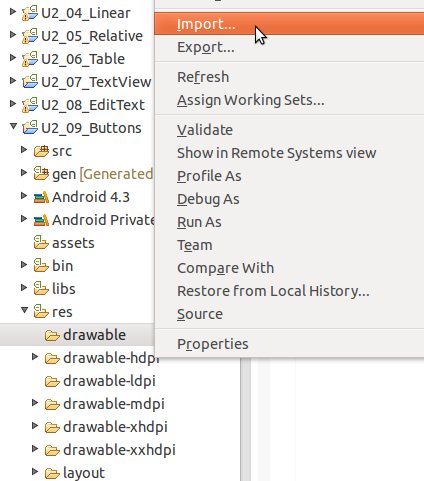Collapse the U2_09_Buttons project
Viewport: 424px width, 481px height.
pyautogui.click(x=13, y=126)
